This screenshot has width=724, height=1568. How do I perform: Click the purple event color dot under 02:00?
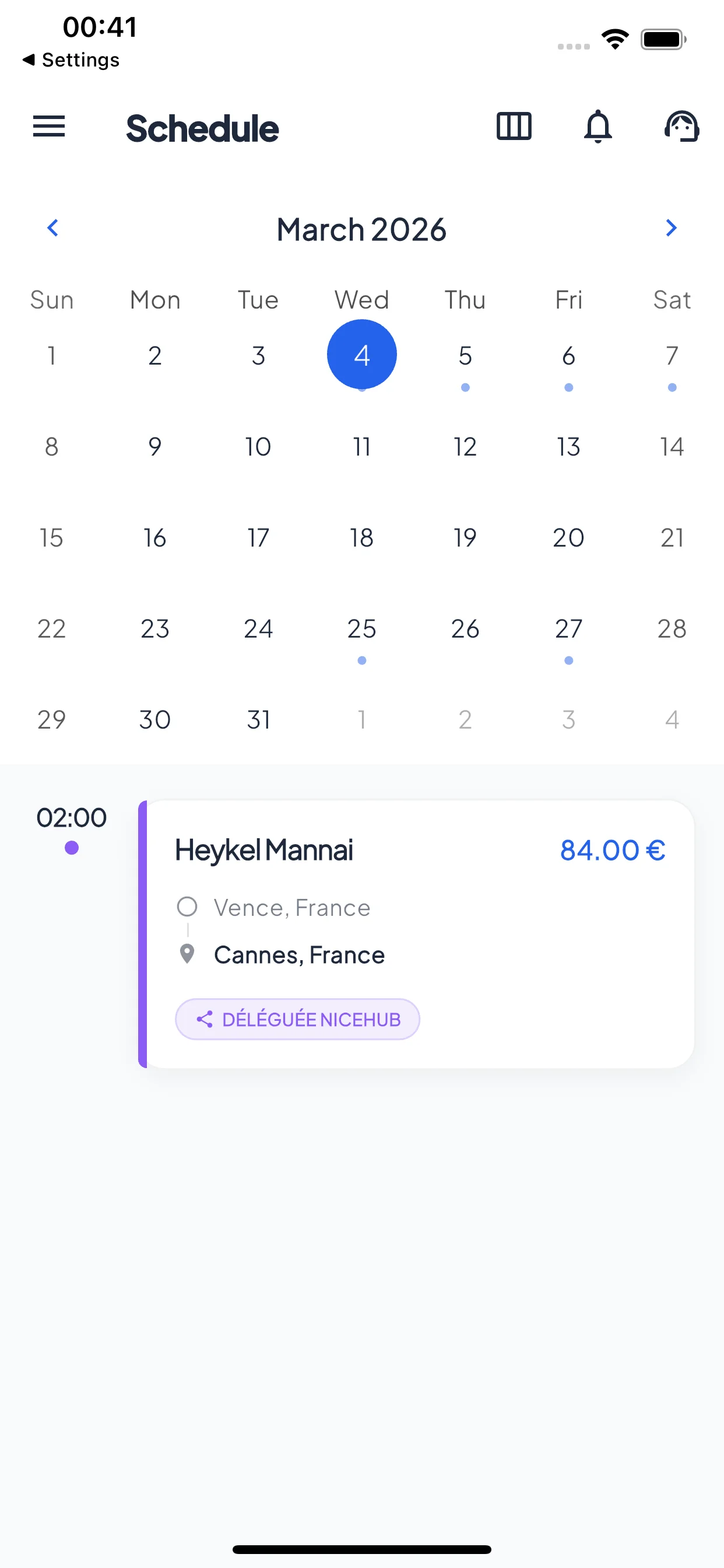72,848
